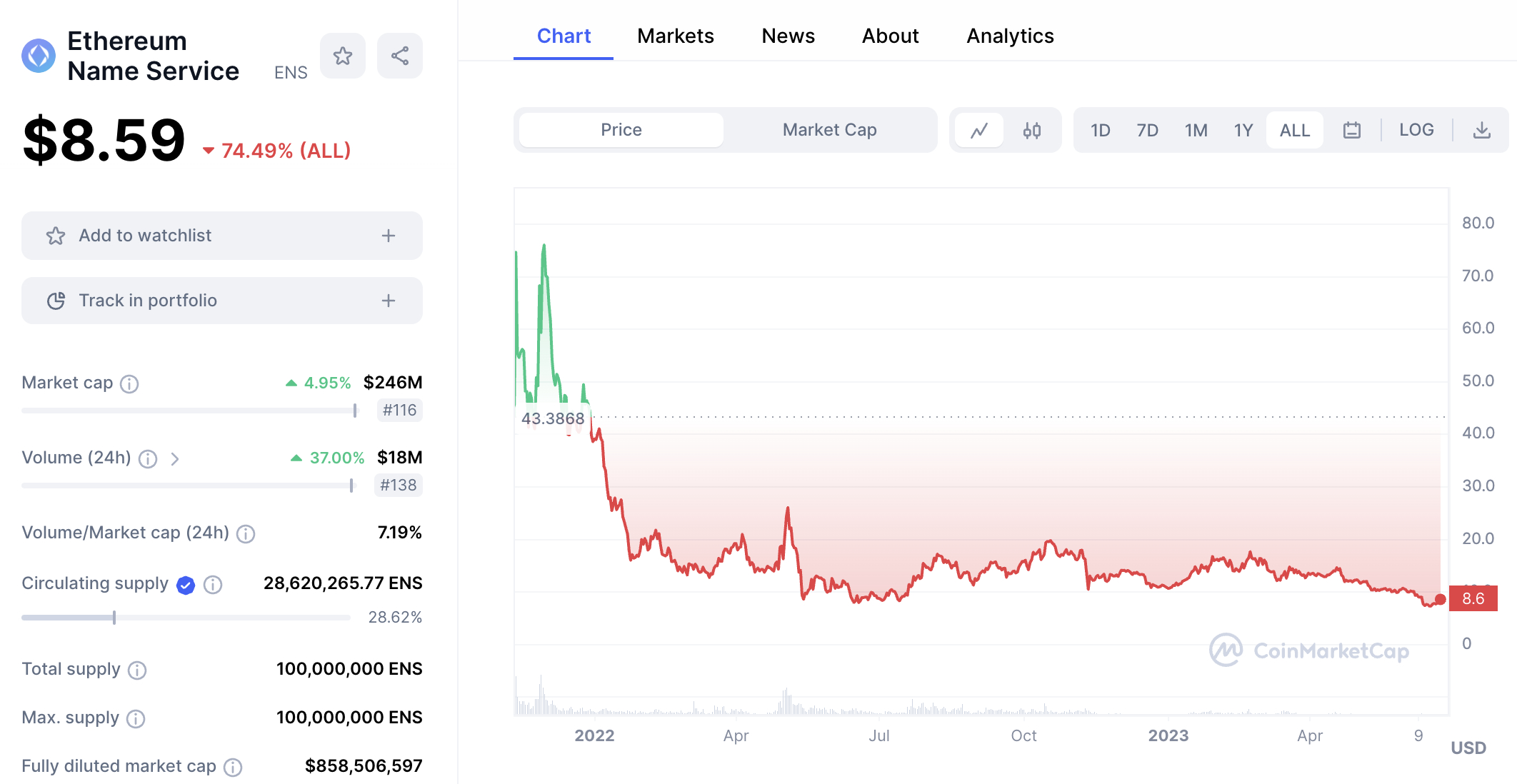Select the line chart view icon
This screenshot has width=1517, height=784.
click(x=979, y=130)
